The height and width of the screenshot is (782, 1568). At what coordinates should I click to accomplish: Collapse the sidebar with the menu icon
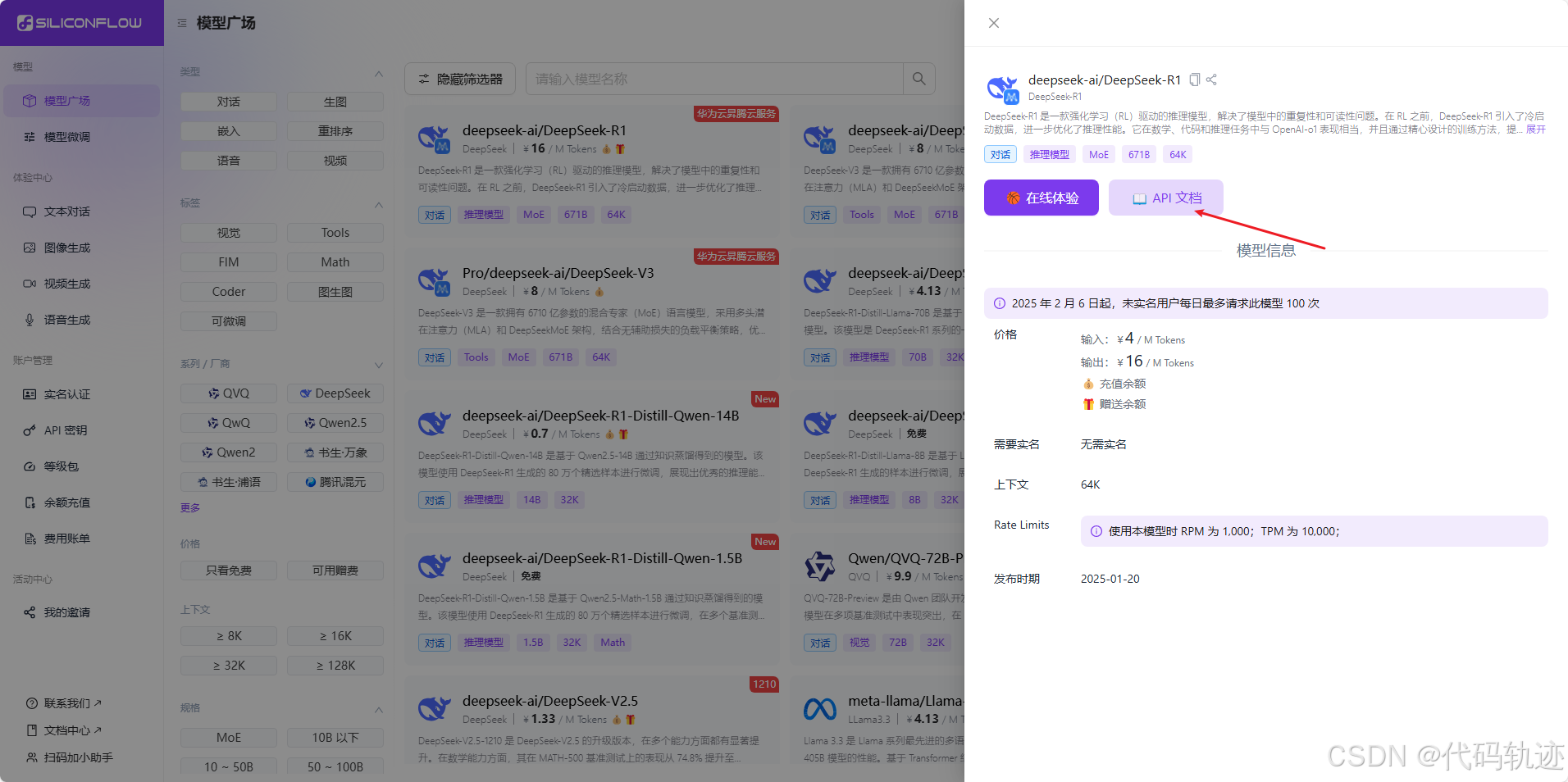tap(182, 23)
